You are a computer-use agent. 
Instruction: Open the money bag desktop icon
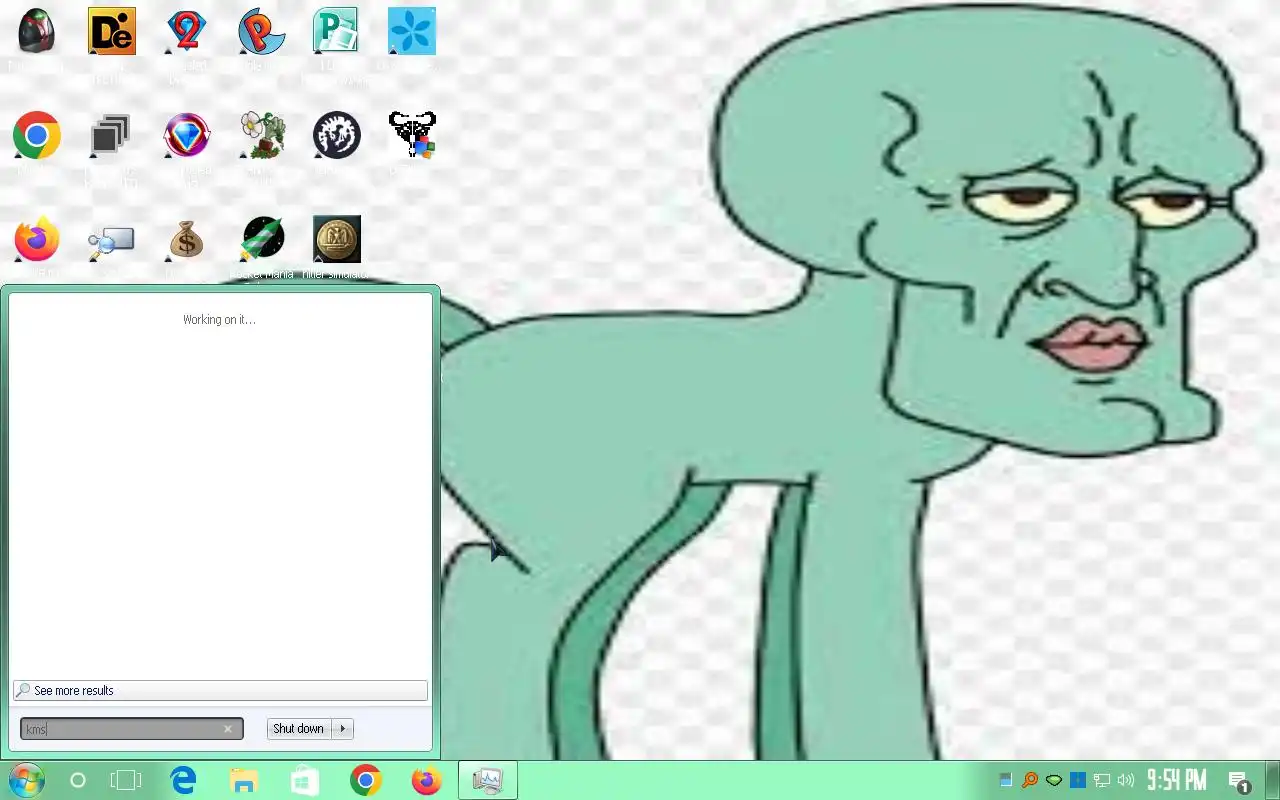[186, 240]
